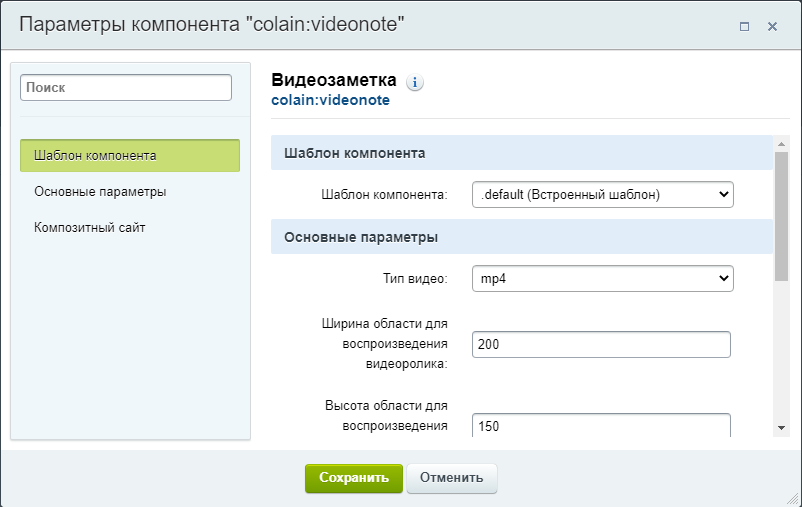
Task: Click the vertical scrollbar thumb
Action: point(781,216)
